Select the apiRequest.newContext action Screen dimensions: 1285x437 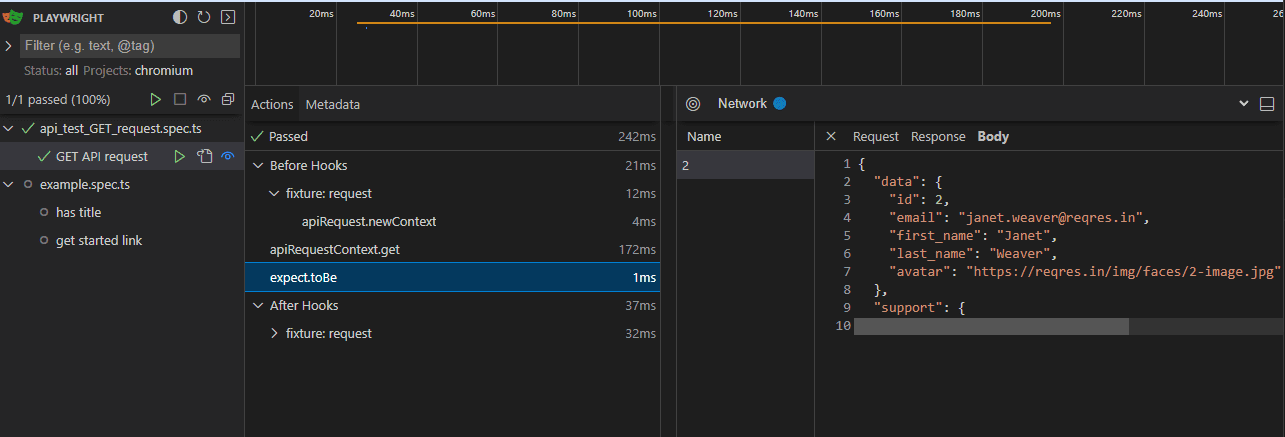(x=452, y=221)
